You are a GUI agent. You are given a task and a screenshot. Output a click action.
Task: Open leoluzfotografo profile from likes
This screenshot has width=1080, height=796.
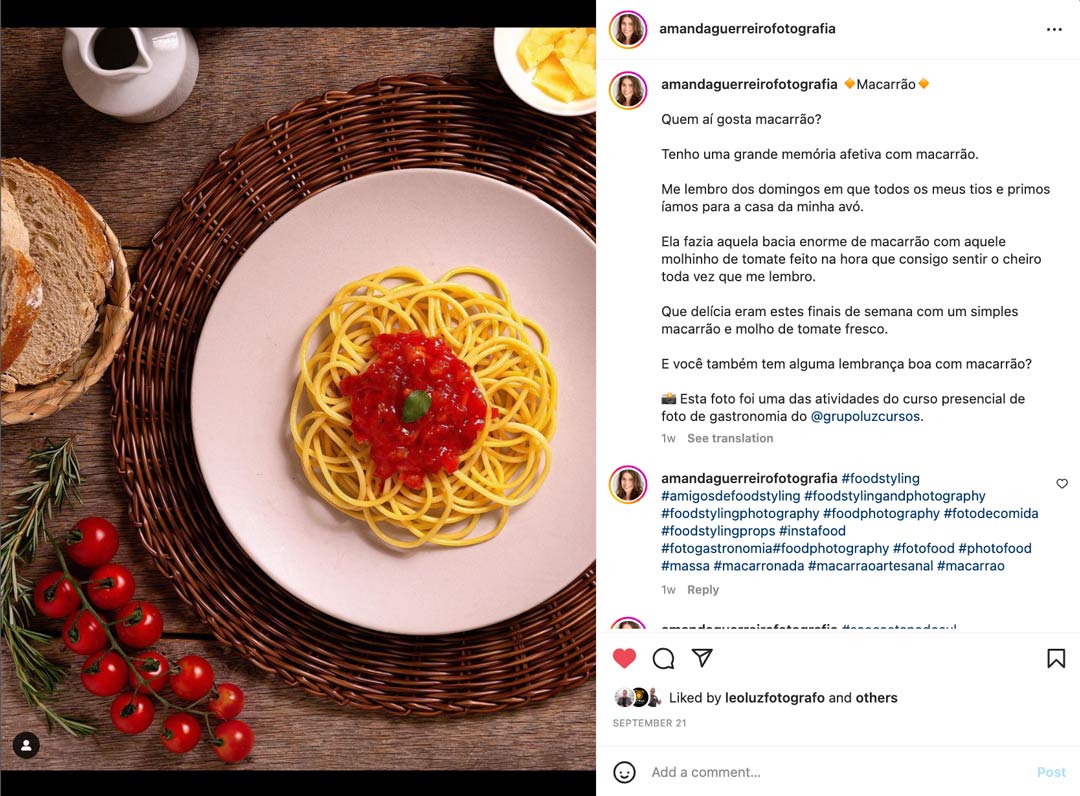tap(774, 698)
